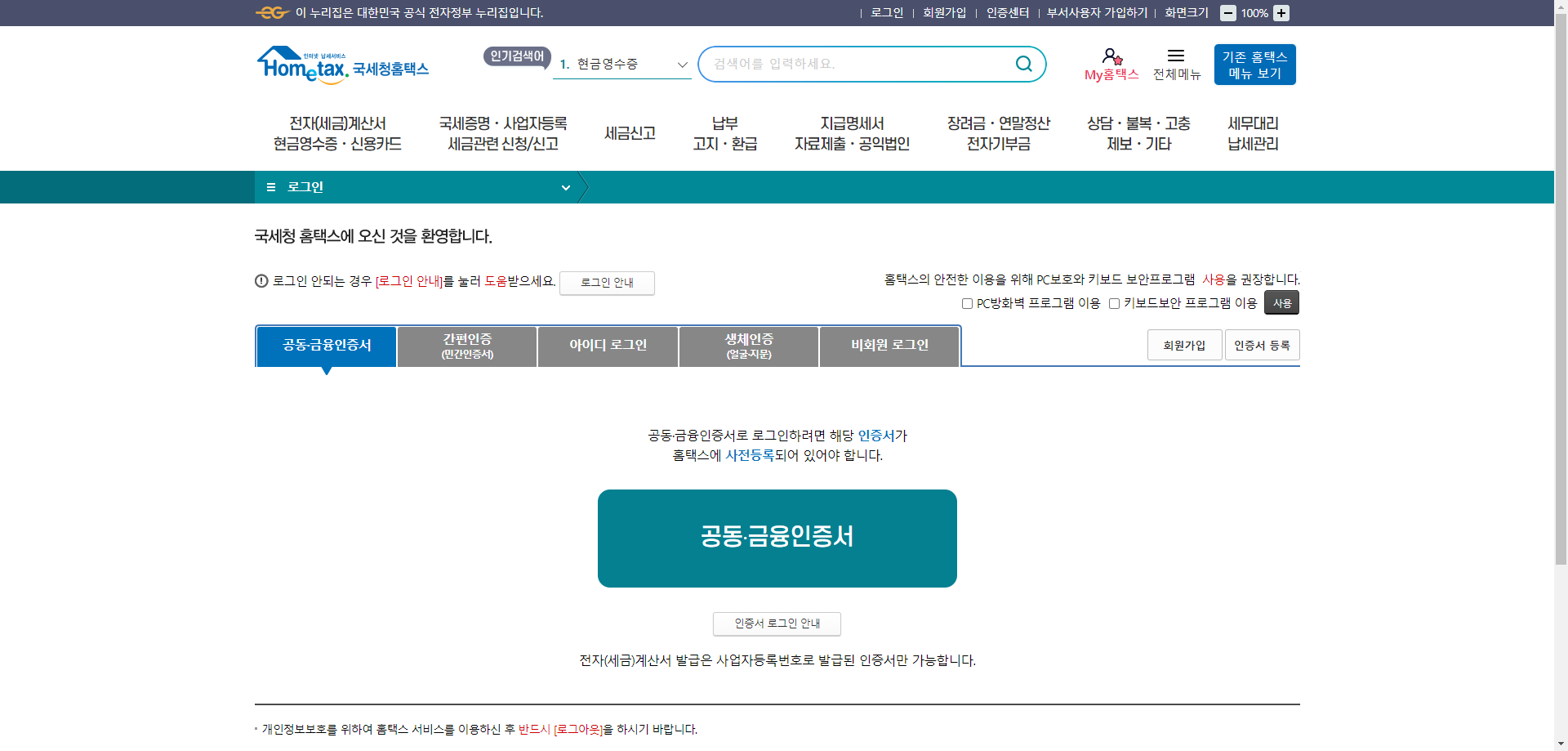The width and height of the screenshot is (1568, 751).
Task: Click the government emblem at top left
Action: tap(272, 12)
